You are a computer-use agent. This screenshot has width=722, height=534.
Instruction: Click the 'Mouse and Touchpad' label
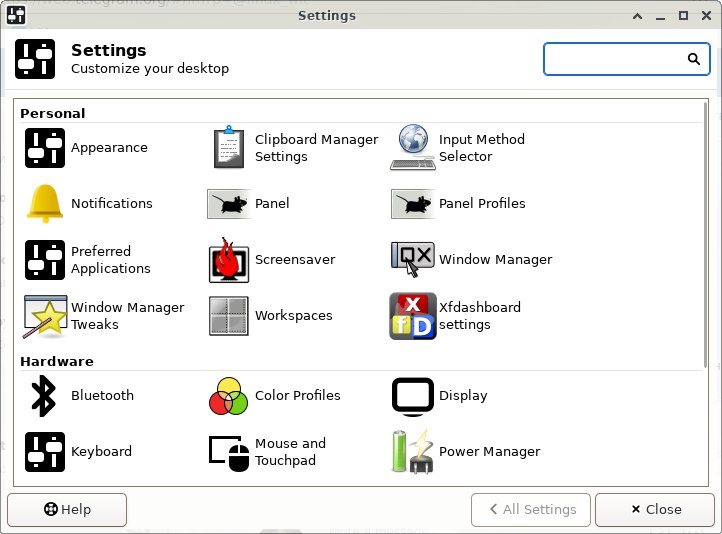click(x=291, y=452)
